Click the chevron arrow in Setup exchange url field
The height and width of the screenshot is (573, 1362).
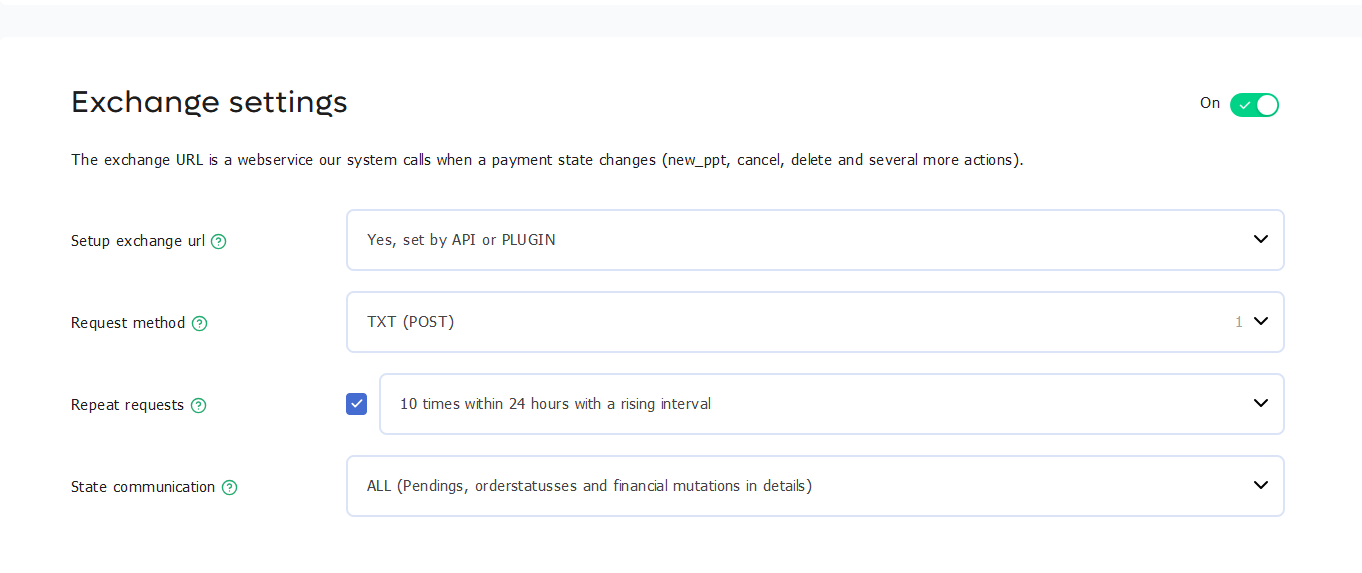[1260, 239]
